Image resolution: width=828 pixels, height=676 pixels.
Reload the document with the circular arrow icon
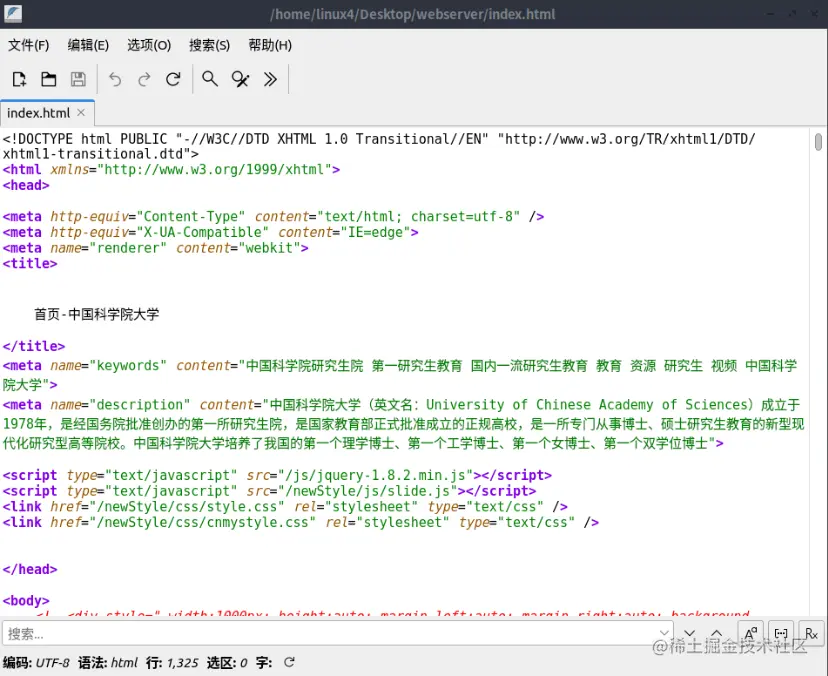coord(173,79)
